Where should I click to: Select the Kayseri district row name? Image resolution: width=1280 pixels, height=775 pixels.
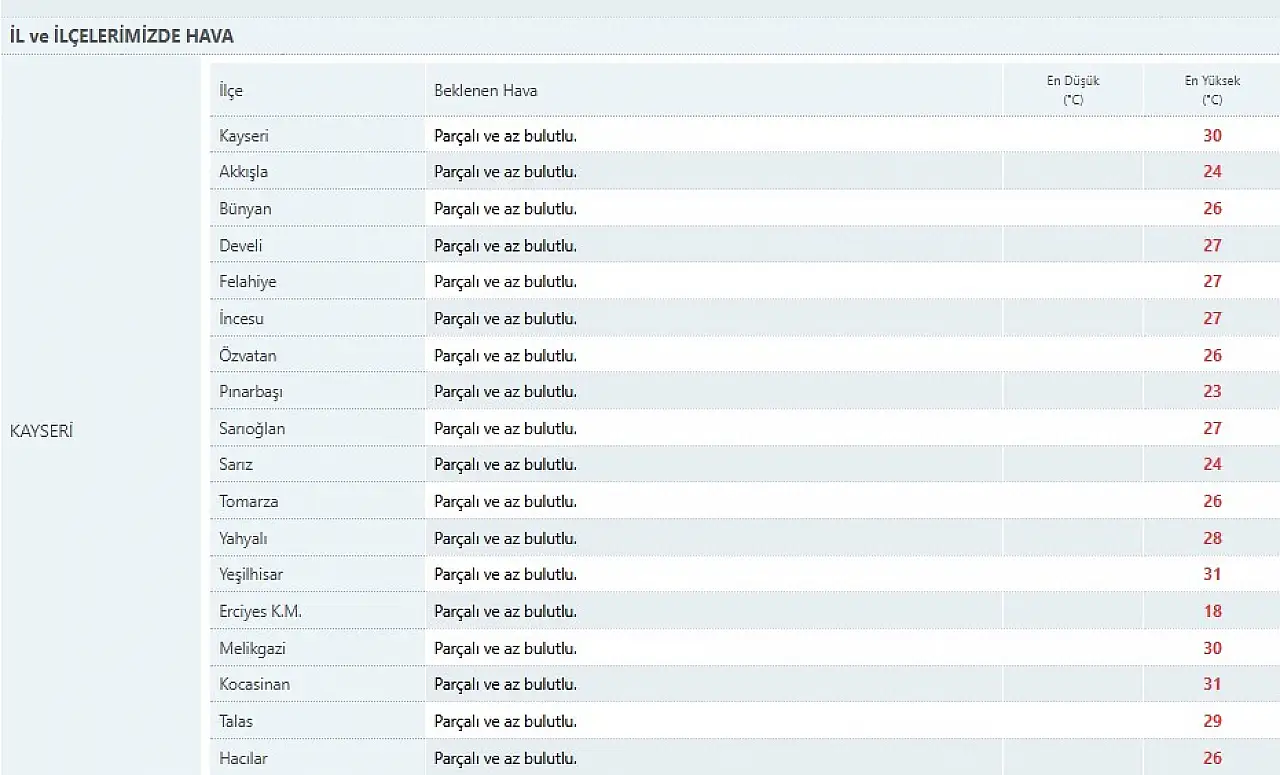pyautogui.click(x=244, y=135)
